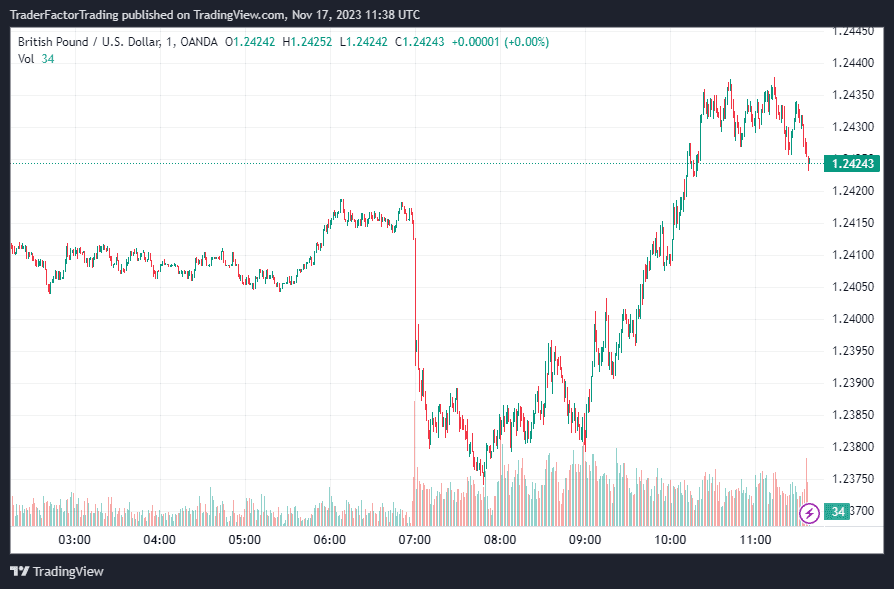The width and height of the screenshot is (894, 589).
Task: Click the green volume value badge 34
Action: 839,512
